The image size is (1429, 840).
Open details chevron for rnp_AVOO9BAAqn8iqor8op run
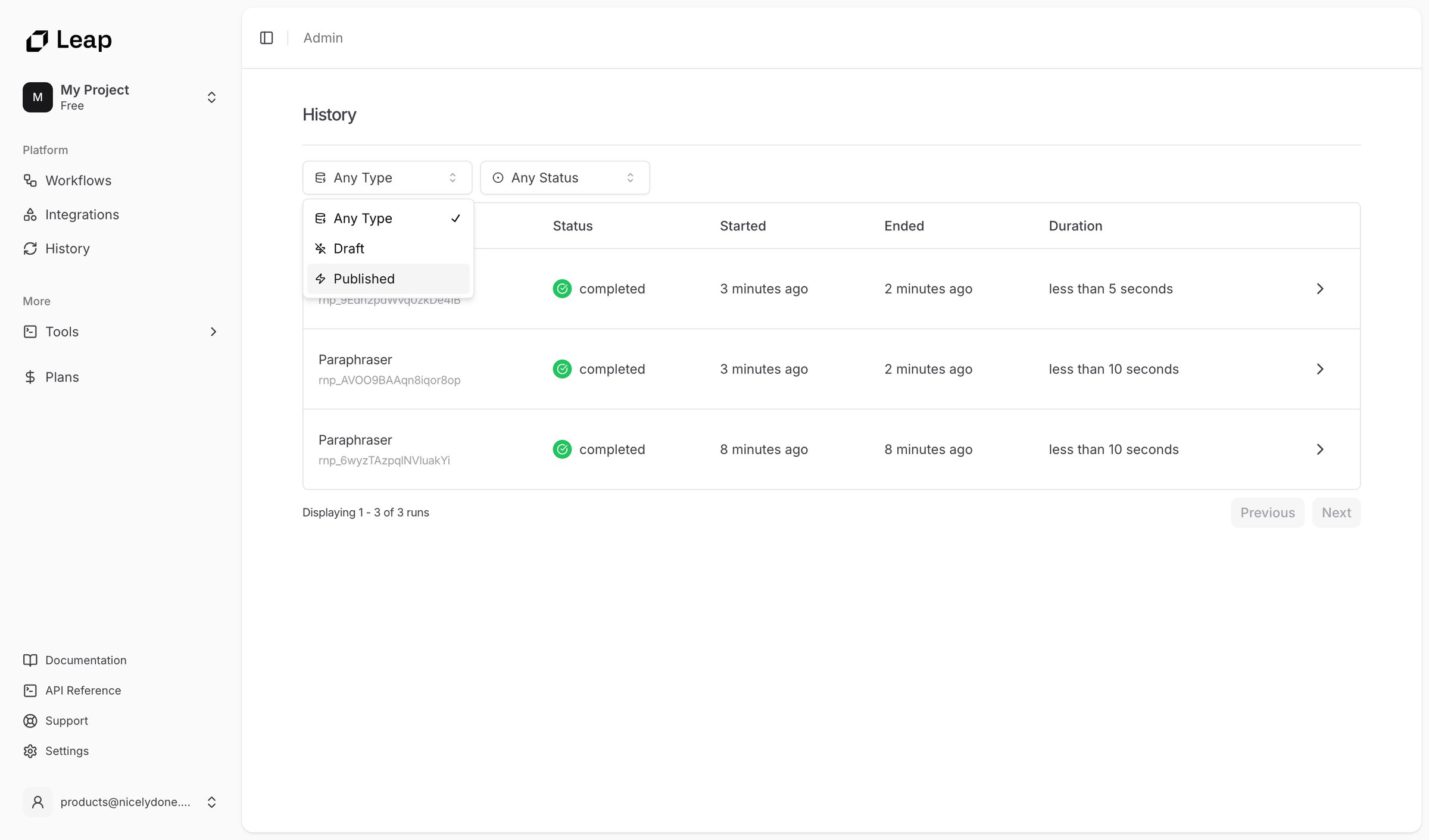(x=1320, y=369)
